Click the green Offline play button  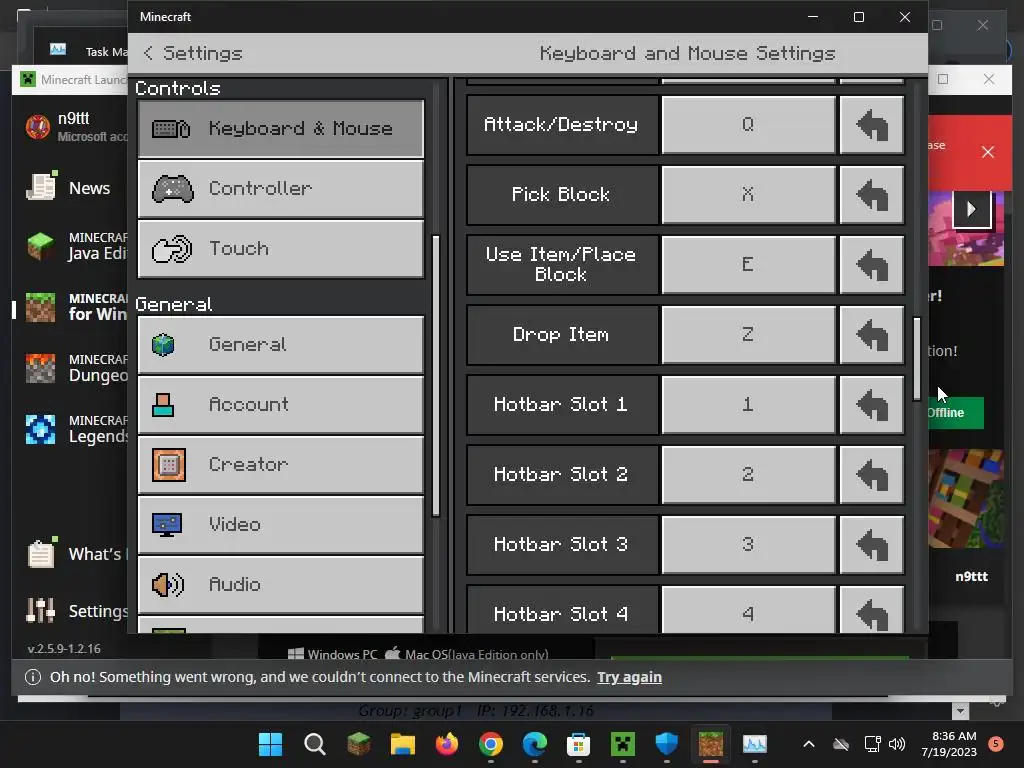click(x=955, y=413)
